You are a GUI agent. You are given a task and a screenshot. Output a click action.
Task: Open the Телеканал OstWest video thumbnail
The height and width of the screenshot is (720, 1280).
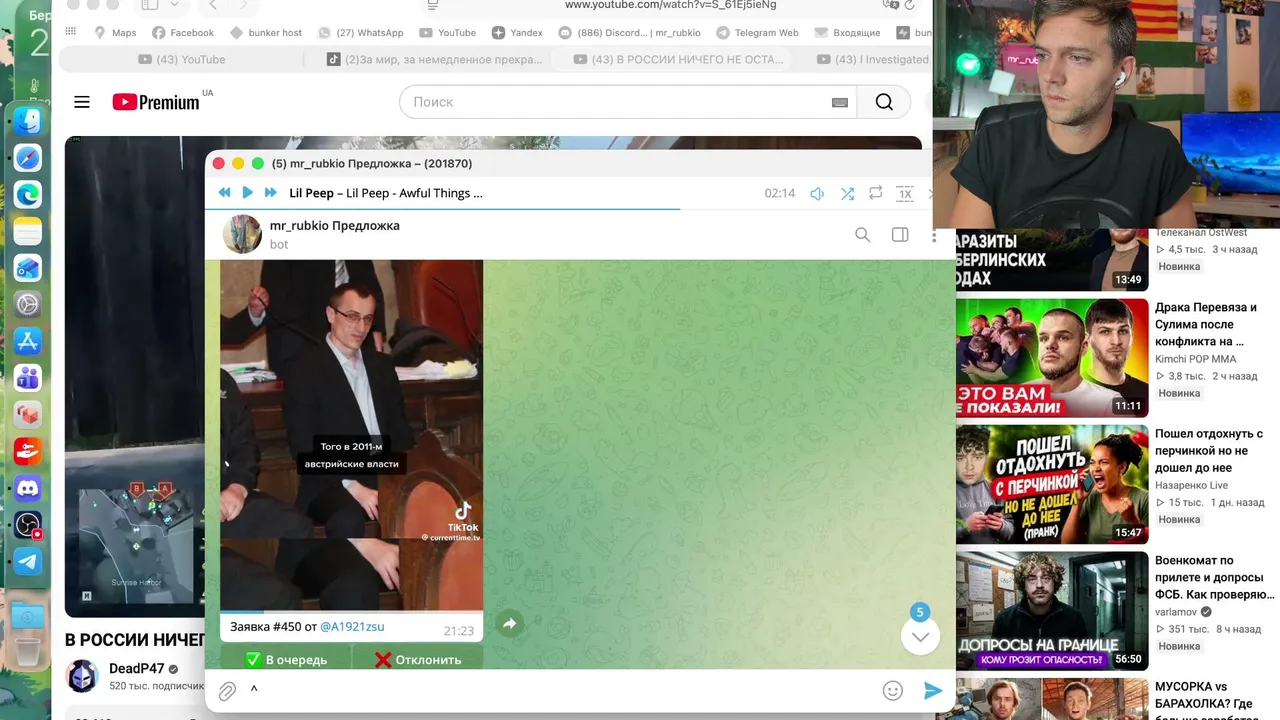[x=1052, y=260]
